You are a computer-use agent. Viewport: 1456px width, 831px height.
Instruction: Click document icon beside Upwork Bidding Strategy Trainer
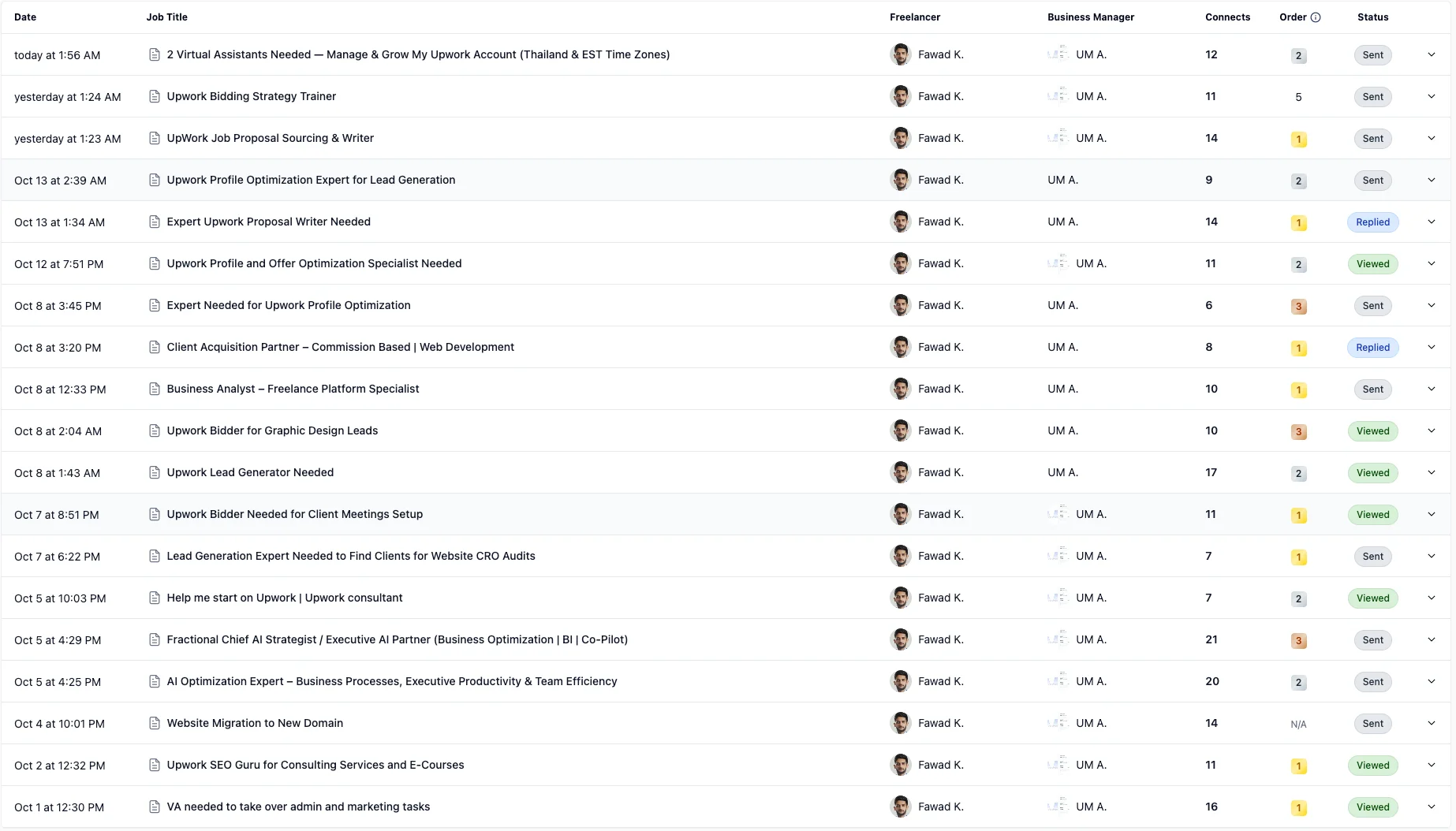155,96
